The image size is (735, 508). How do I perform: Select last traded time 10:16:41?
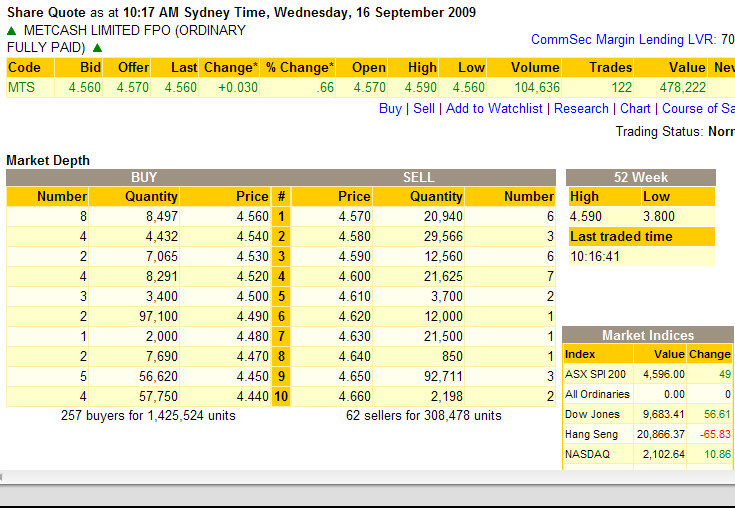[x=595, y=257]
